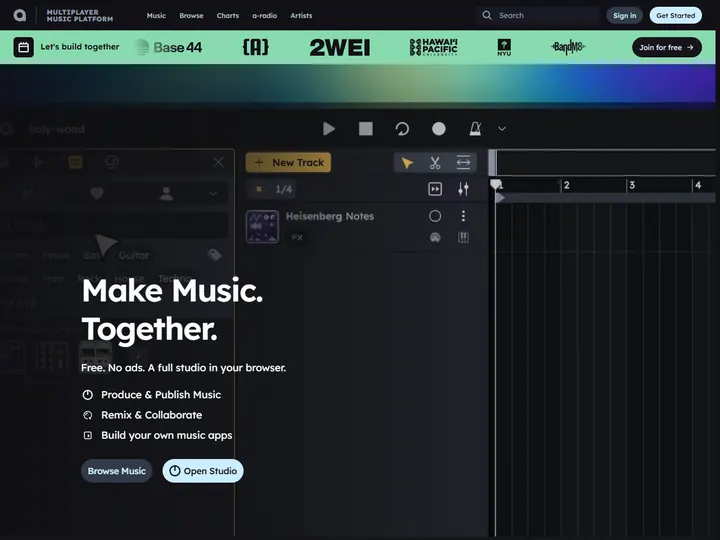Image resolution: width=720 pixels, height=540 pixels.
Task: Open a-radio from the navigation
Action: point(264,16)
